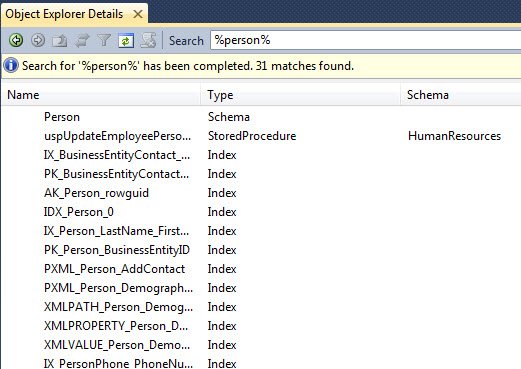
Task: Click the Filter funnel icon
Action: click(x=104, y=41)
